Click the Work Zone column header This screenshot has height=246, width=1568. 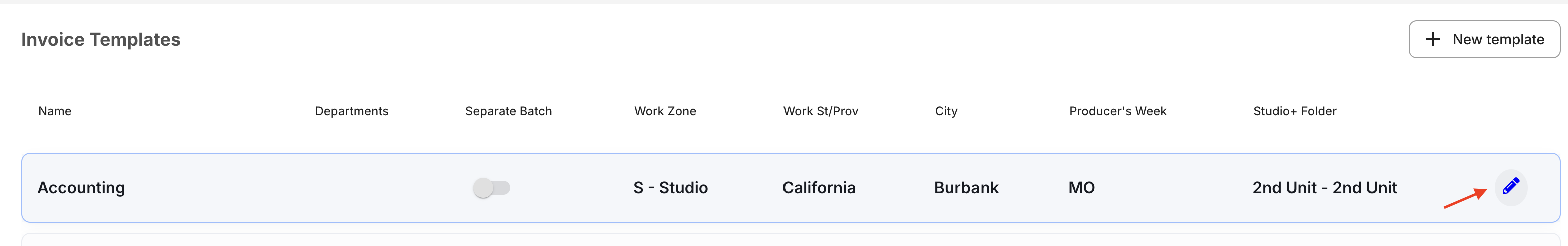665,111
